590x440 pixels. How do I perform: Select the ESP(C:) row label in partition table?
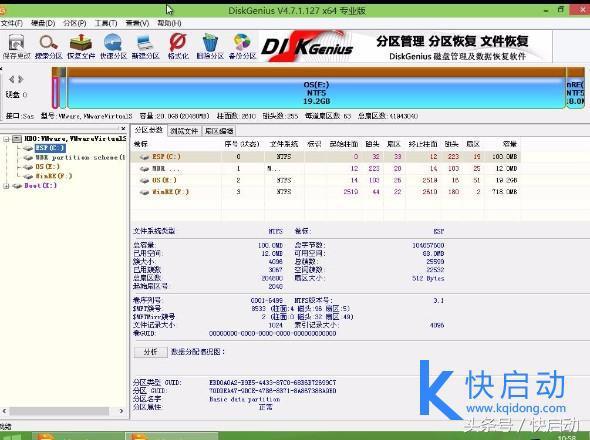pyautogui.click(x=166, y=157)
